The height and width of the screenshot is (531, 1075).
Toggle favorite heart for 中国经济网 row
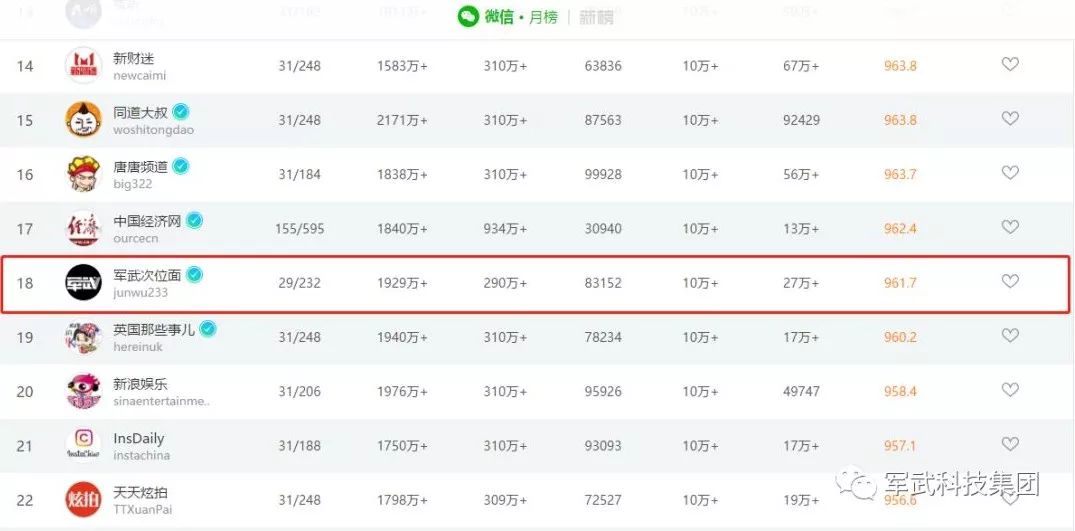tap(1010, 227)
